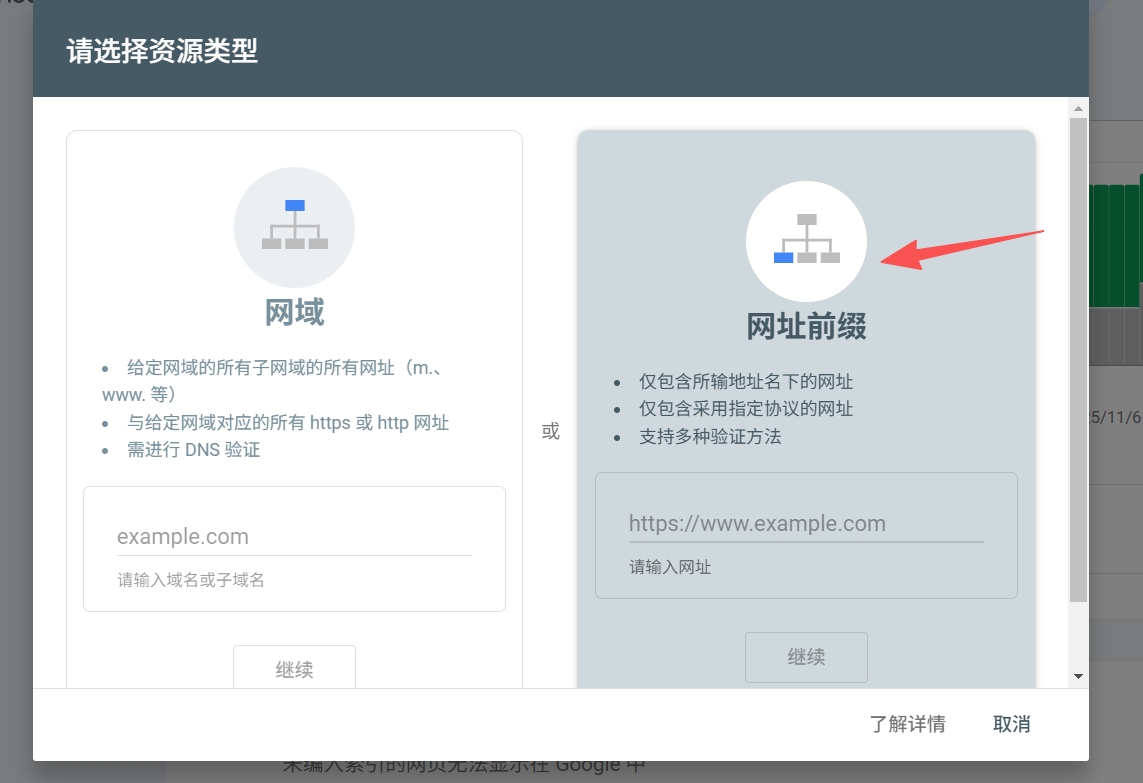Click the scrollbar down arrow
This screenshot has width=1143, height=783.
point(1079,675)
